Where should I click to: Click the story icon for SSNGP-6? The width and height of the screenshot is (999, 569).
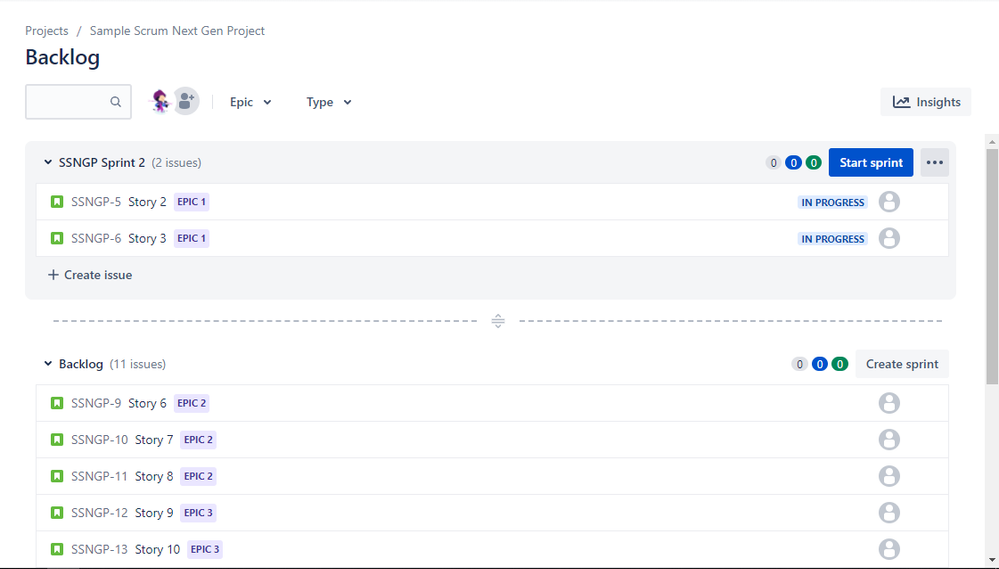pos(57,238)
